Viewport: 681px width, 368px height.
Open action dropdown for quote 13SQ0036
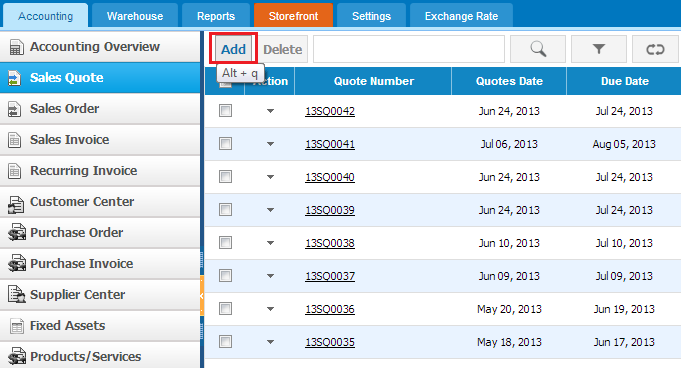270,309
